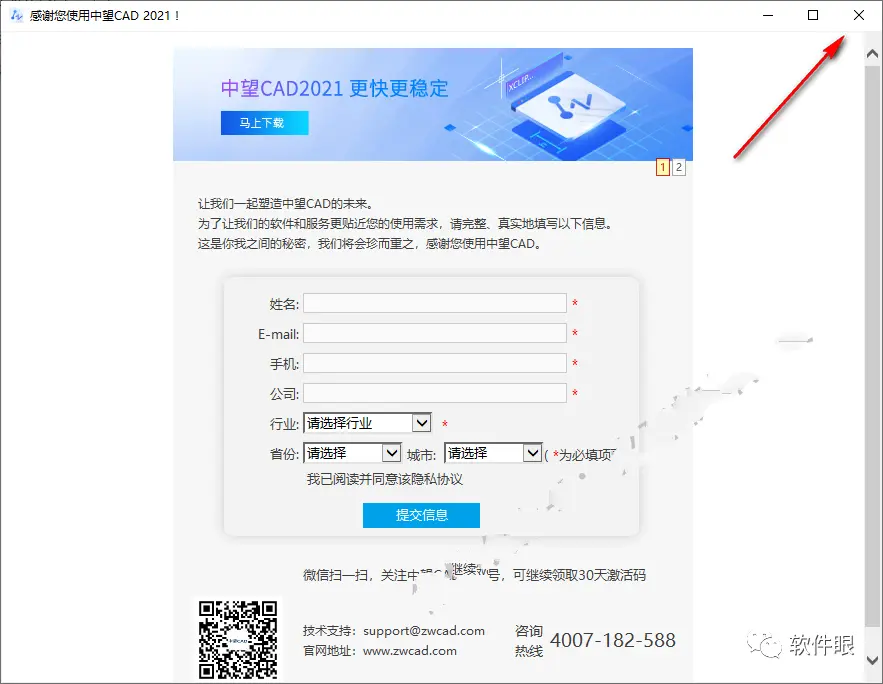Maximize the 中望CAD 2021 window

coord(813,15)
